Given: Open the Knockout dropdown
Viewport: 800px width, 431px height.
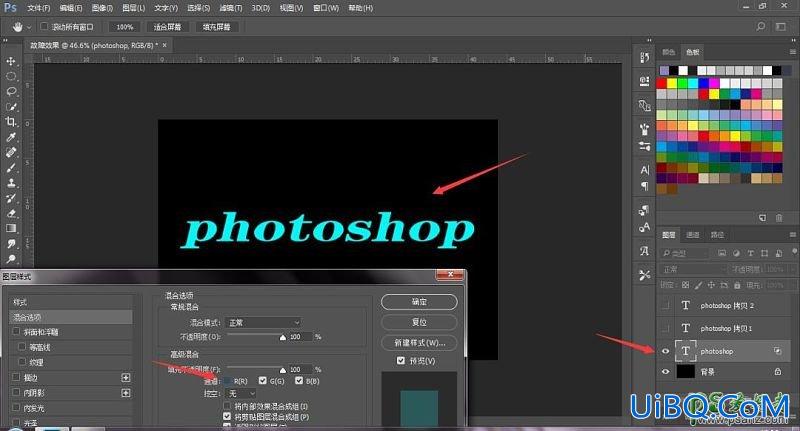Looking at the screenshot, I should [x=240, y=393].
